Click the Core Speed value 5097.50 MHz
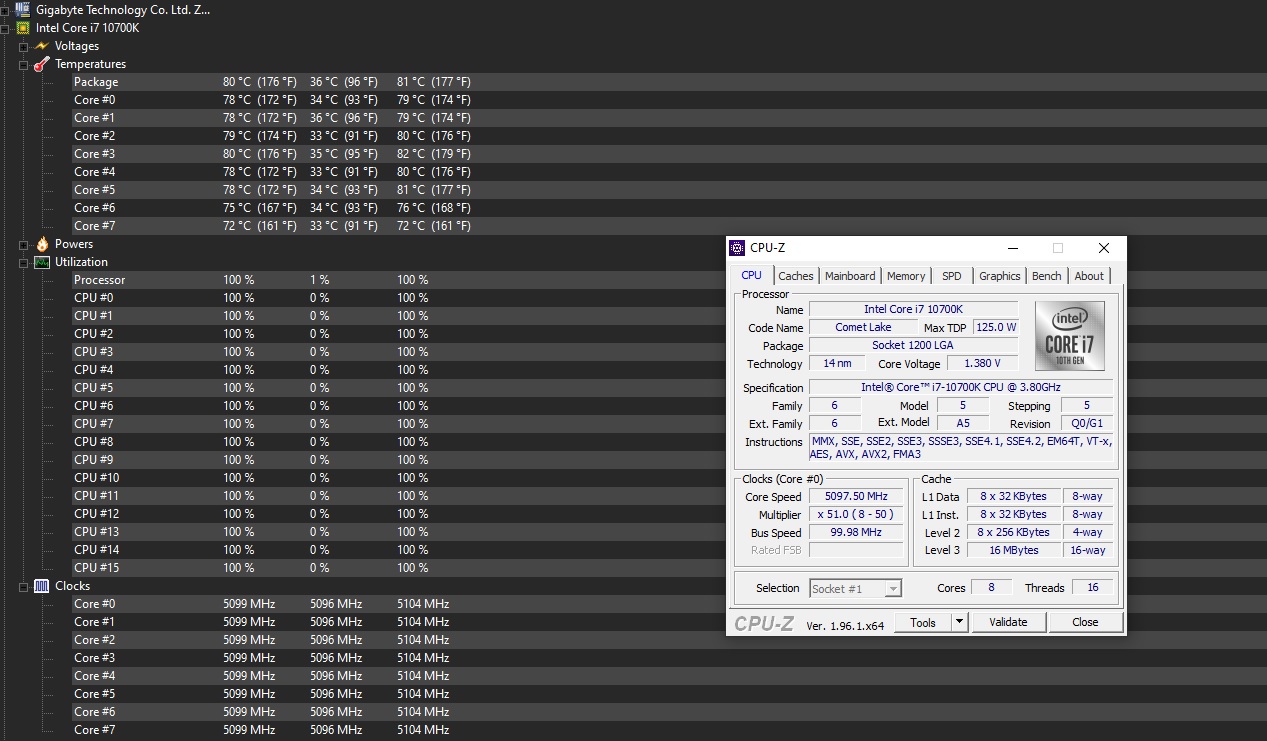The height and width of the screenshot is (741, 1267). pos(856,496)
